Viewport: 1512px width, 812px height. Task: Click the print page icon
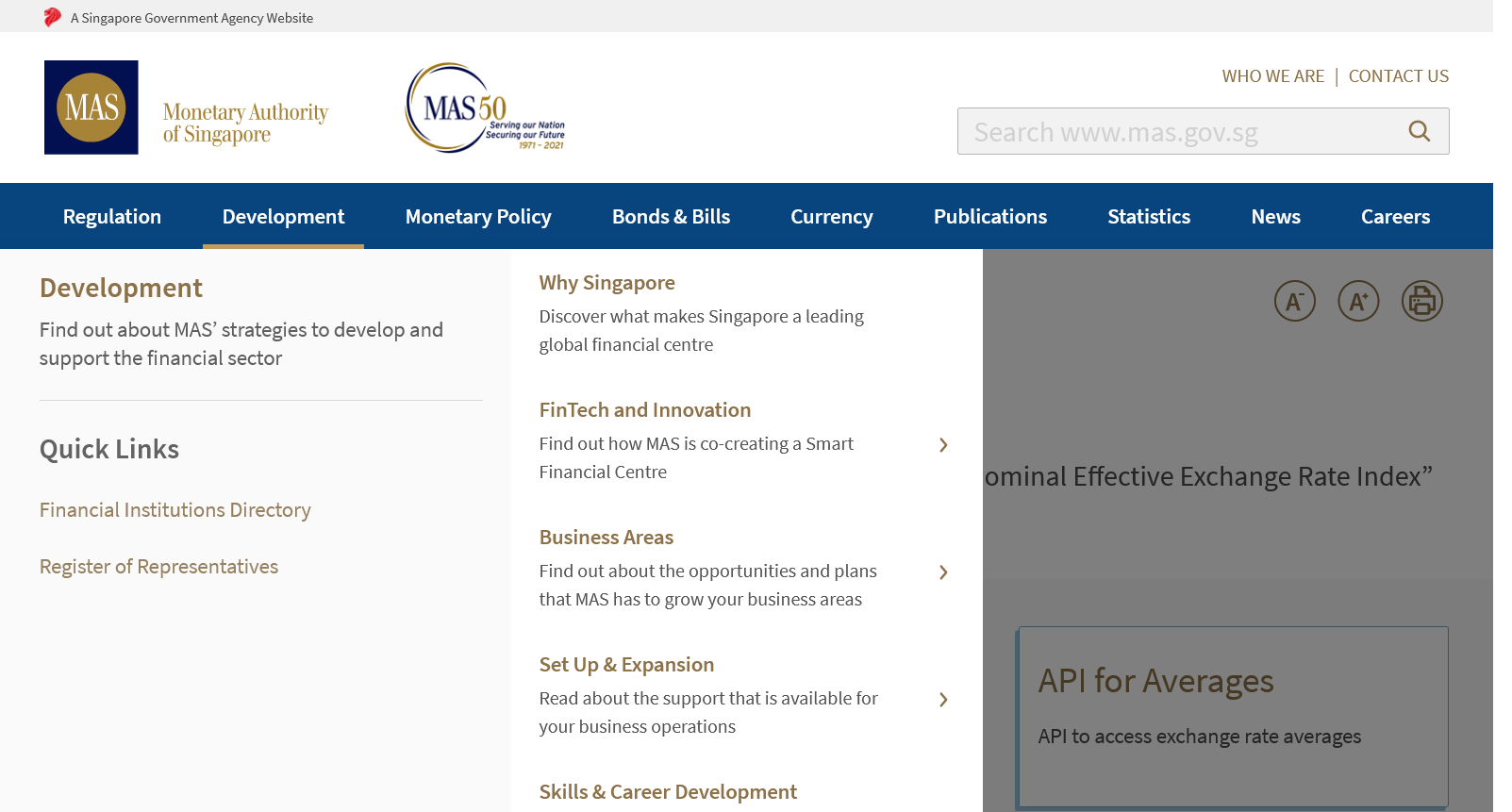(x=1421, y=301)
